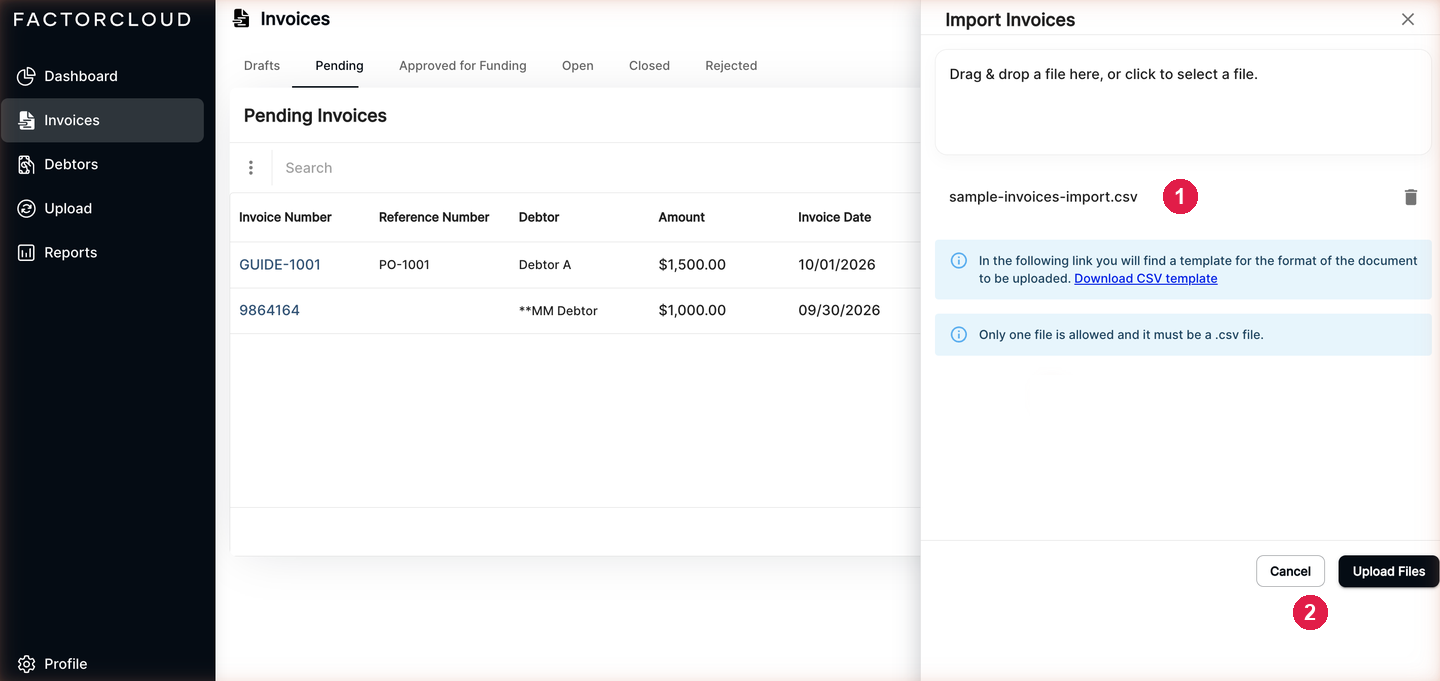Image resolution: width=1440 pixels, height=681 pixels.
Task: Click the Debtor A cell
Action: click(x=545, y=265)
